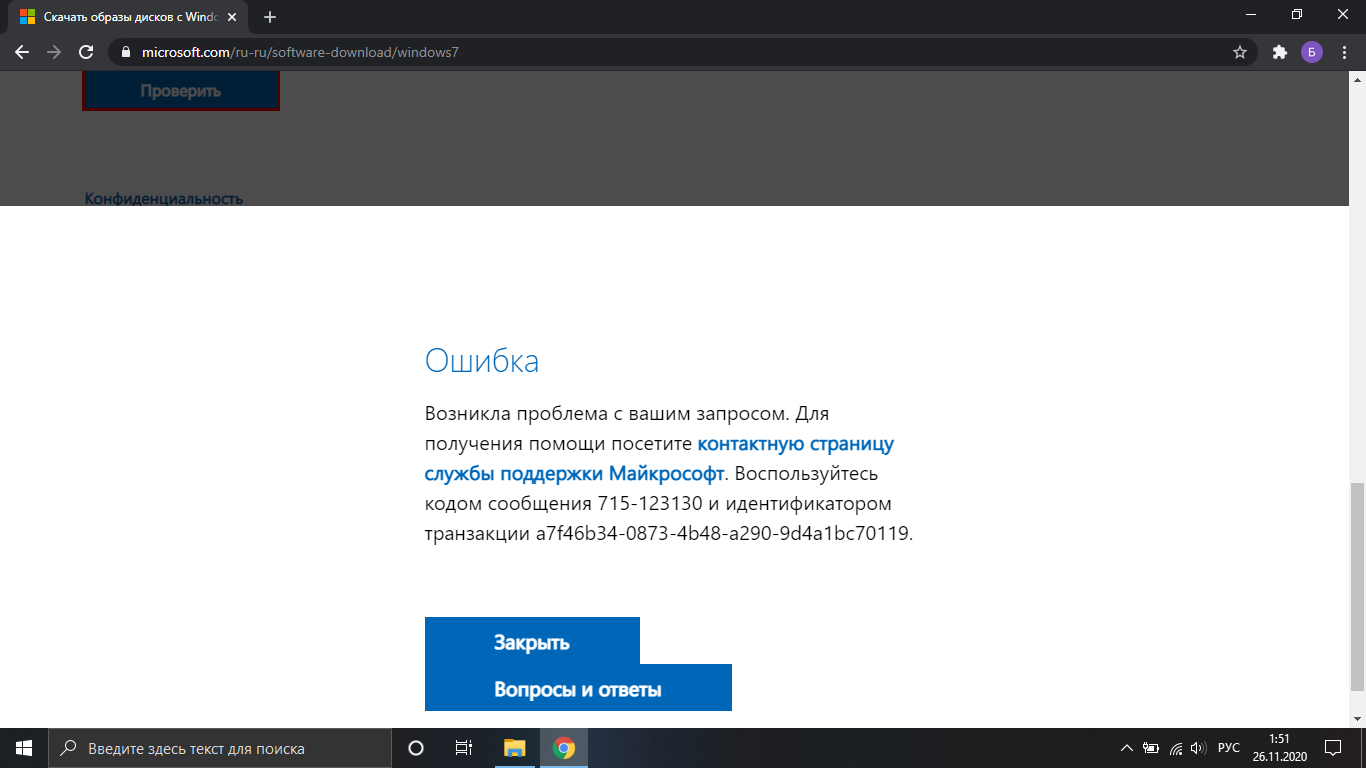Open the battery status tray icon
1366x768 pixels.
[1152, 748]
